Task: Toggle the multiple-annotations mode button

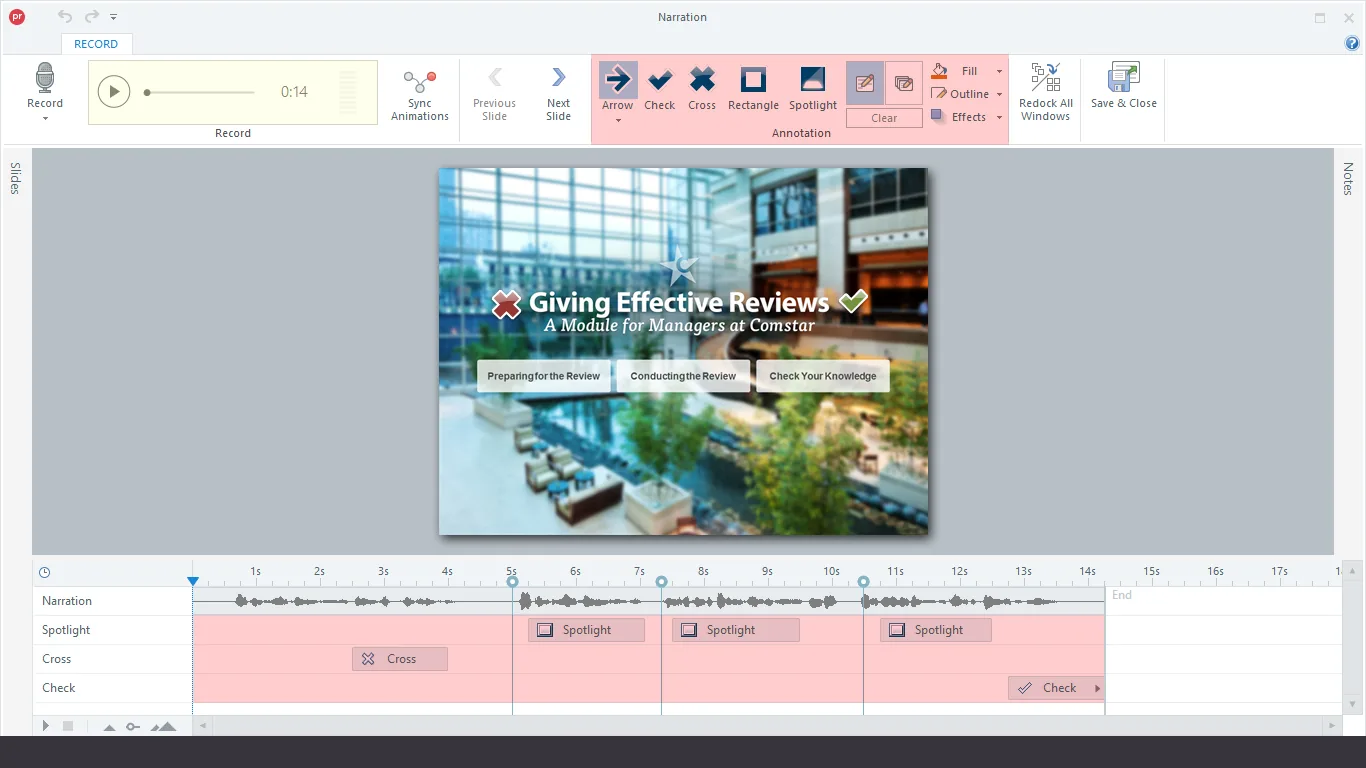Action: point(904,84)
